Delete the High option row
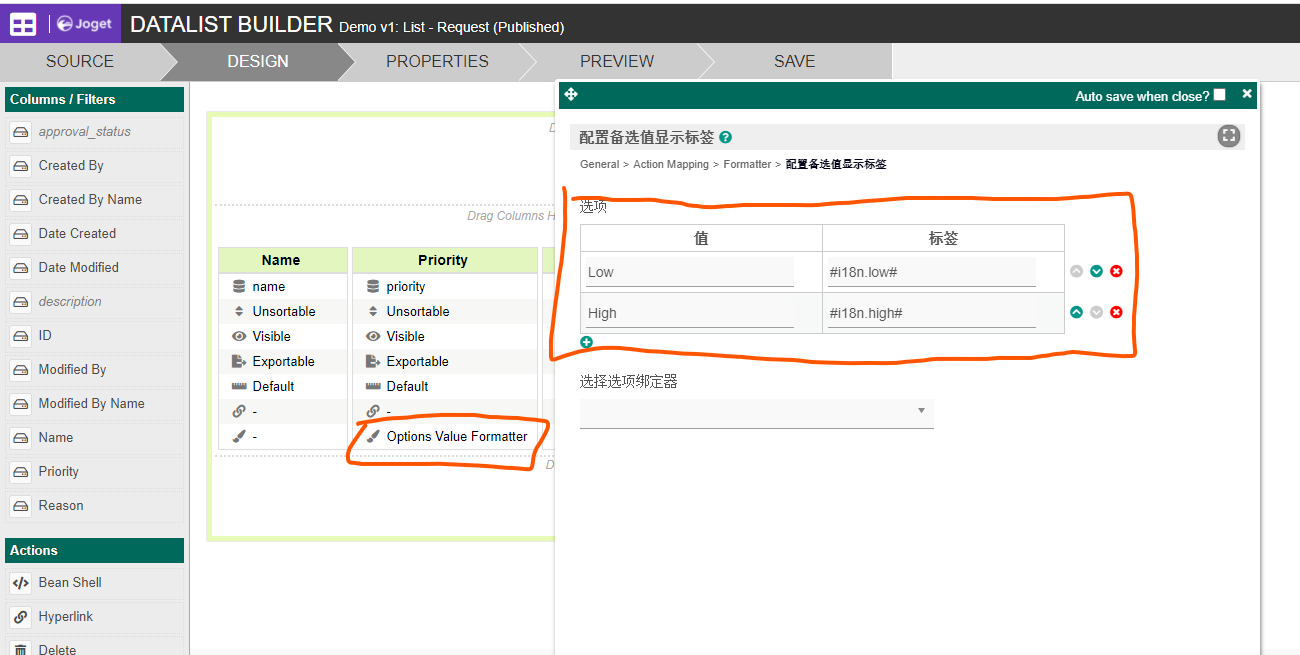 pyautogui.click(x=1116, y=312)
